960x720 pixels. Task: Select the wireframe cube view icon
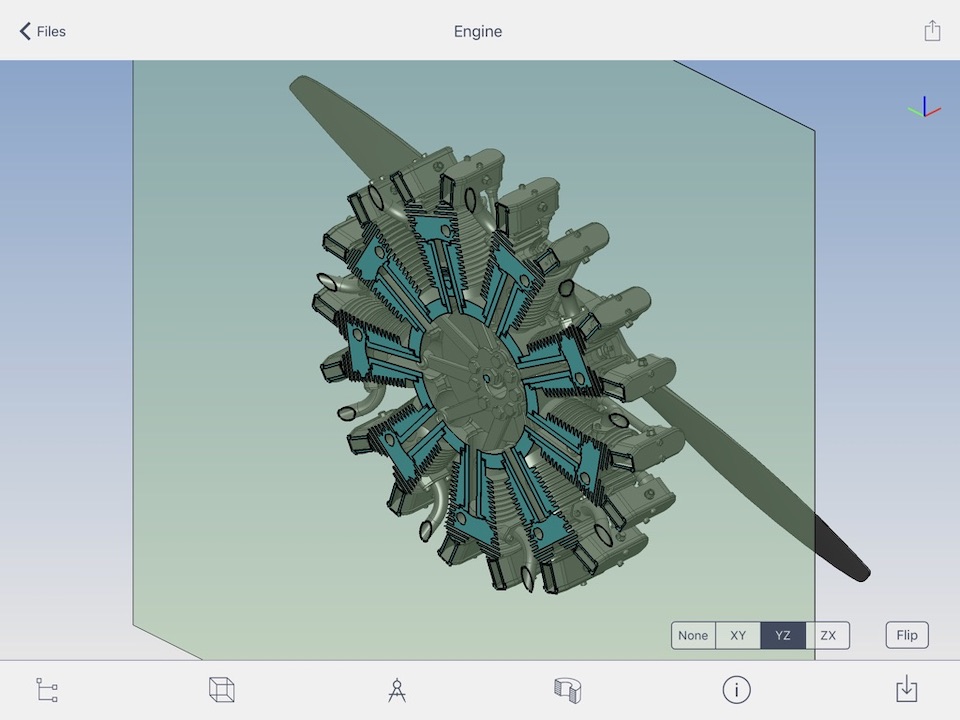(x=222, y=689)
